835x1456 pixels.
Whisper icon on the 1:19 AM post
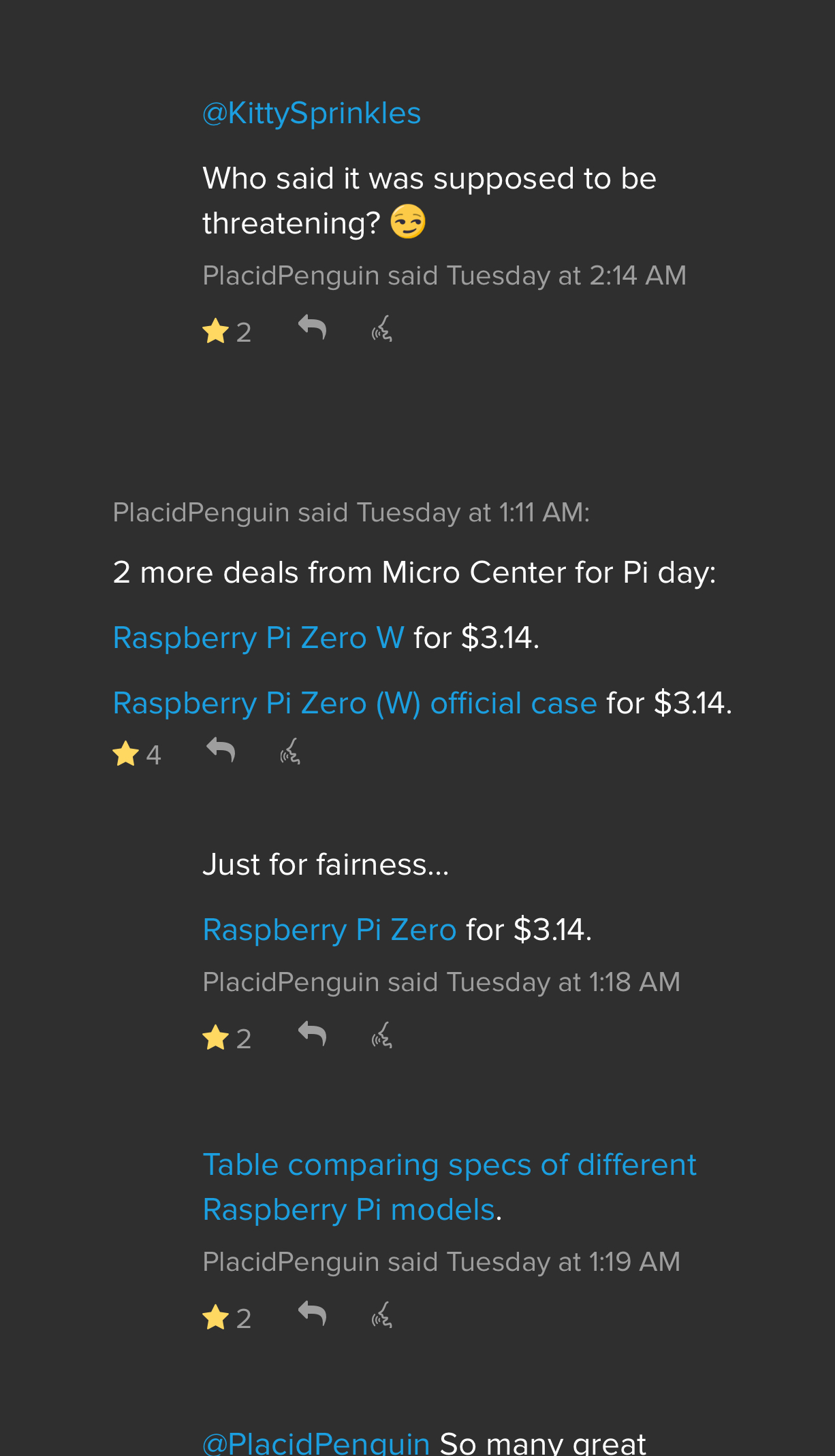pos(381,1315)
